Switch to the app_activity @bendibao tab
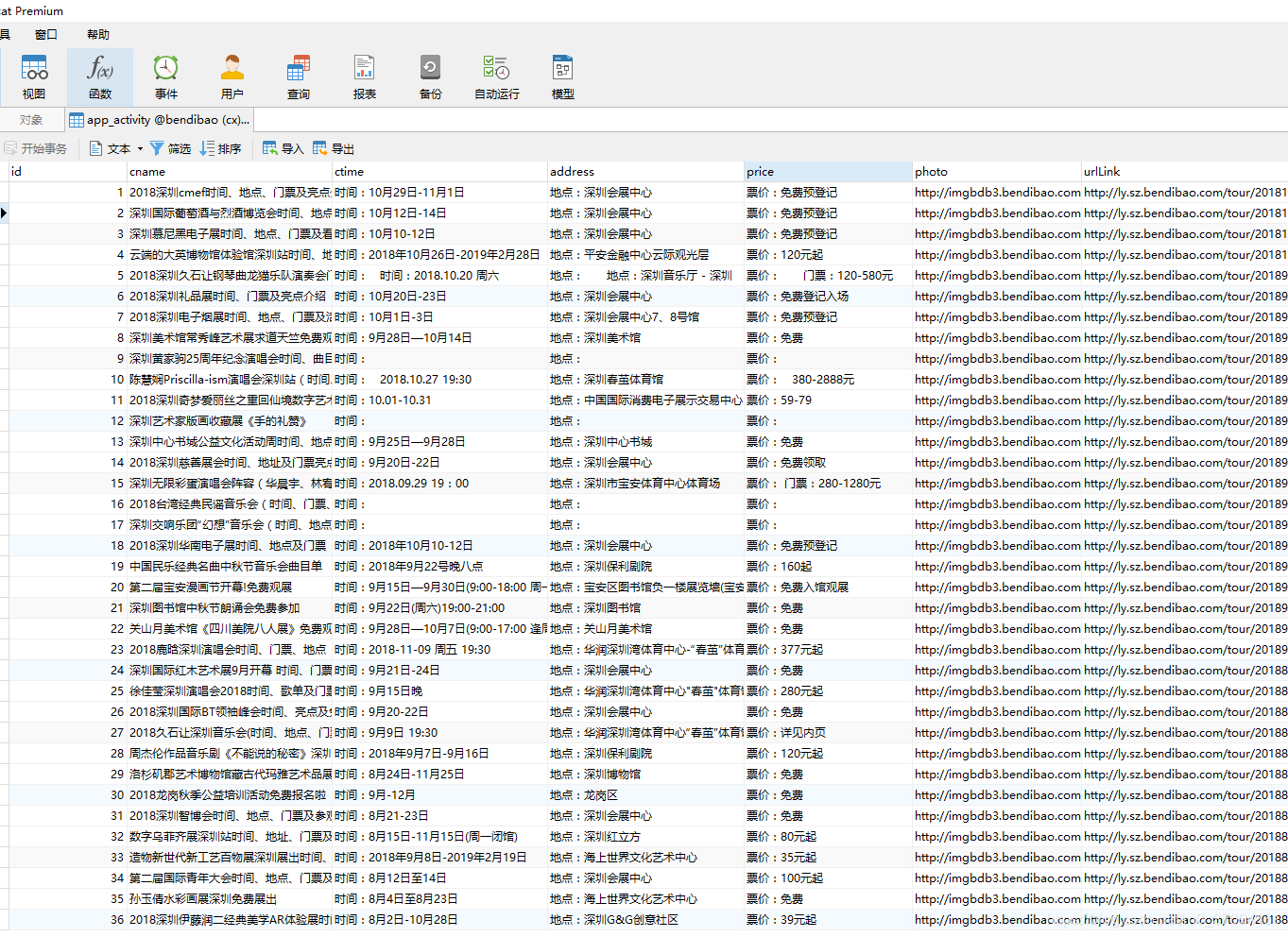Screen dimensions: 1288x937 159,120
